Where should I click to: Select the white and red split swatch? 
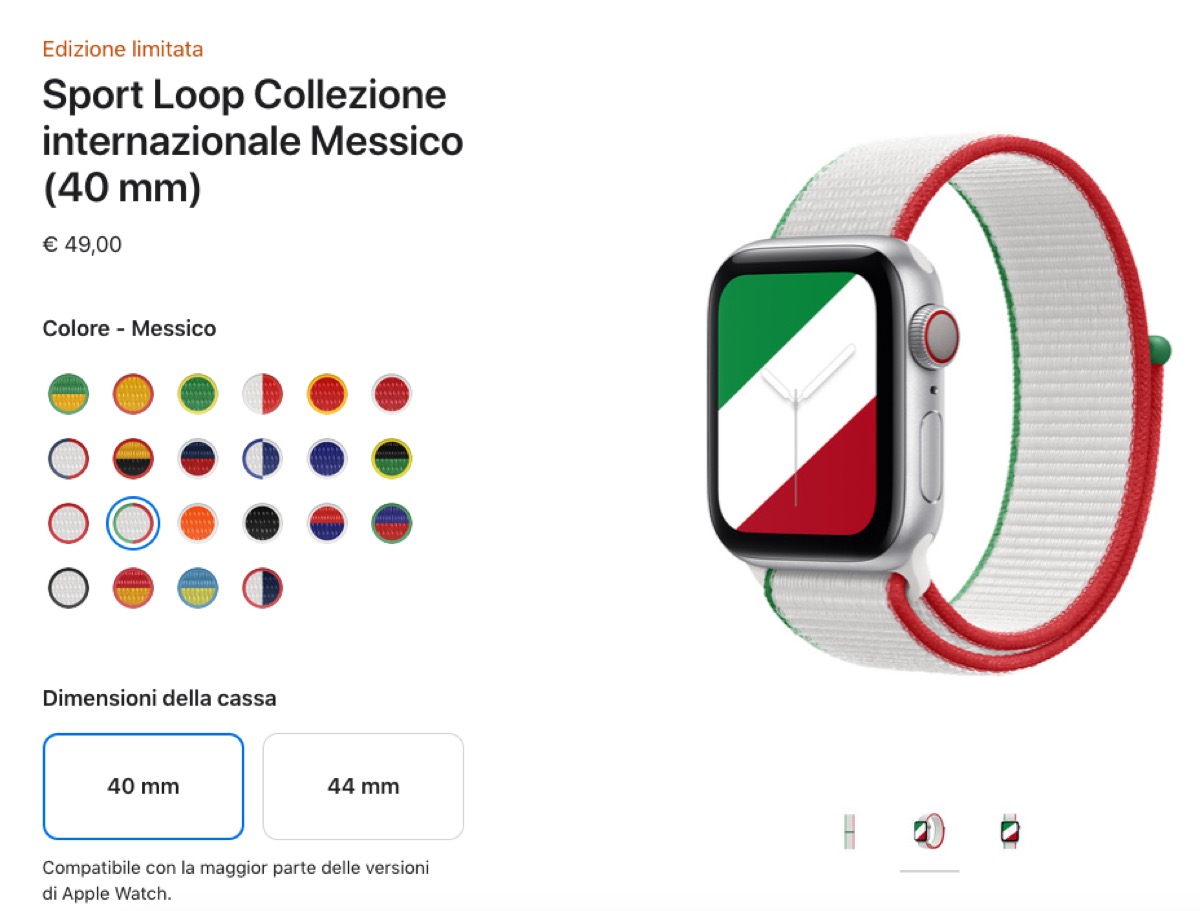pyautogui.click(x=262, y=394)
